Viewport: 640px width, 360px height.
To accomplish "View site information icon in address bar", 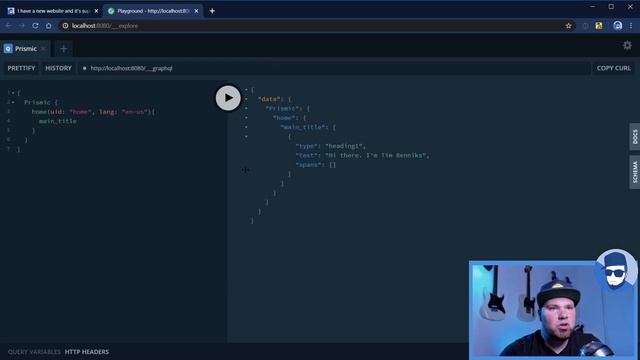I will 65,26.
